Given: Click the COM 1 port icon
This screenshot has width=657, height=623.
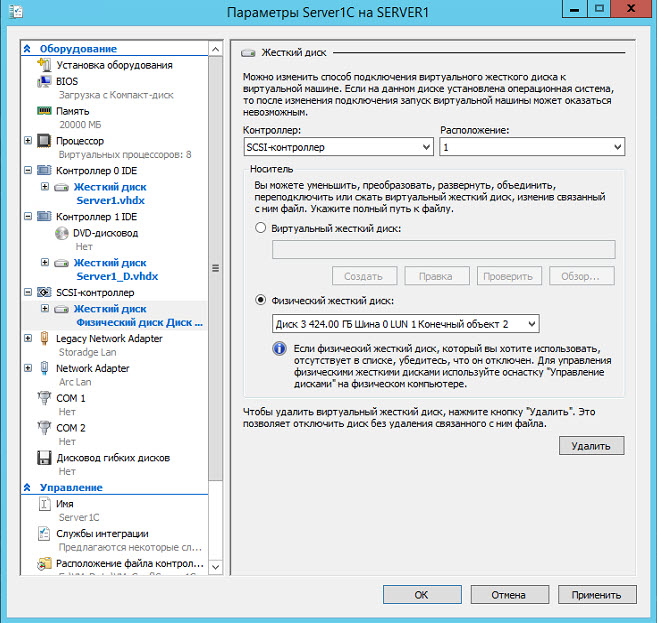Looking at the screenshot, I should click(x=44, y=398).
